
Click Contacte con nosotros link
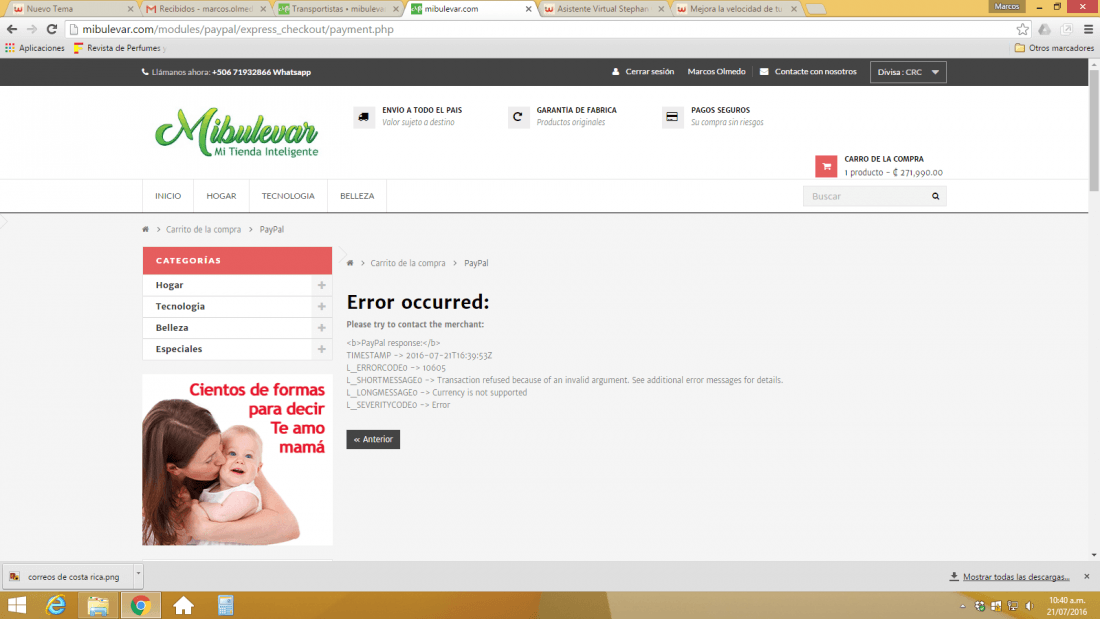pos(815,72)
